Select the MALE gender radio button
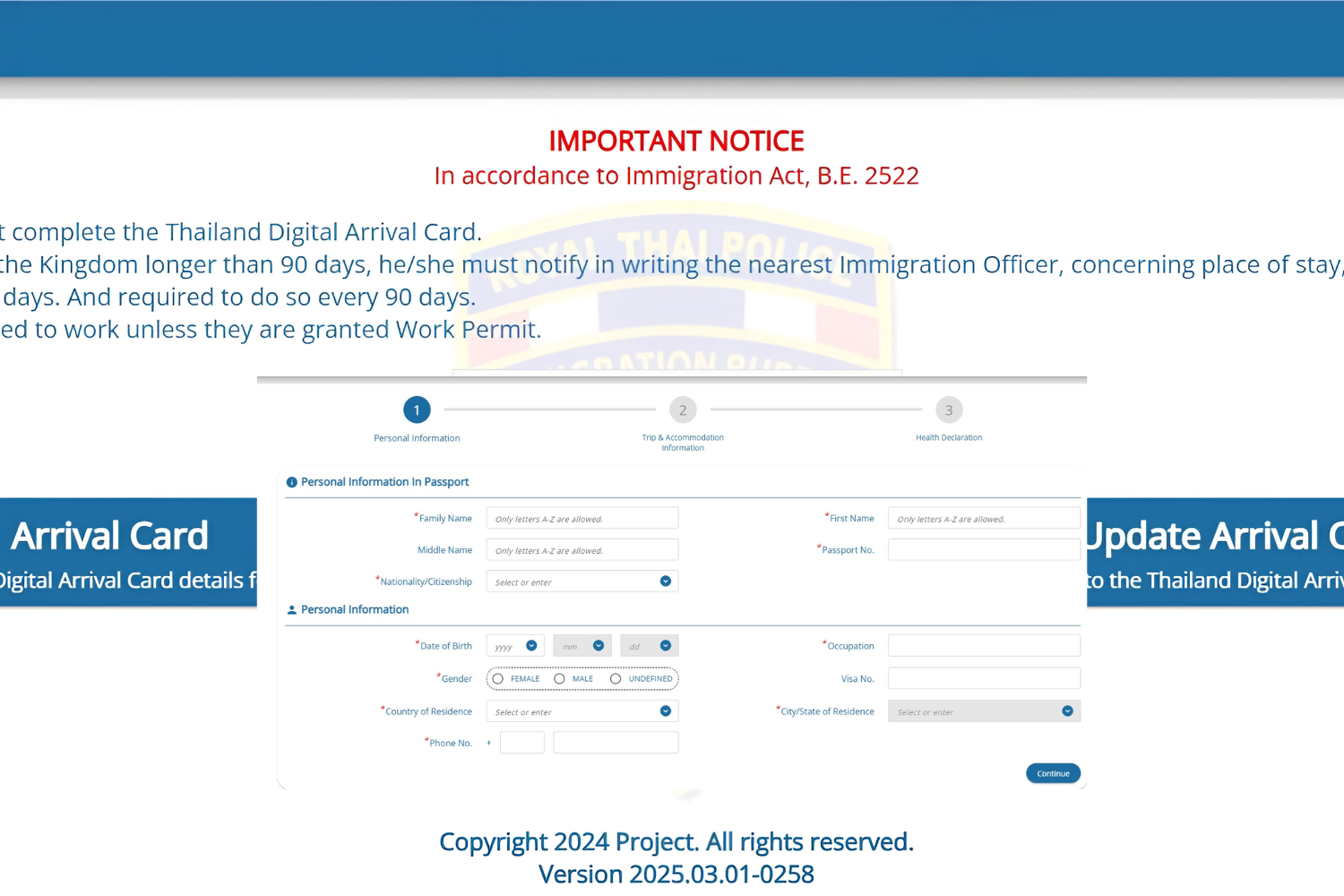Screen dimensions: 1344x896 (x=559, y=679)
